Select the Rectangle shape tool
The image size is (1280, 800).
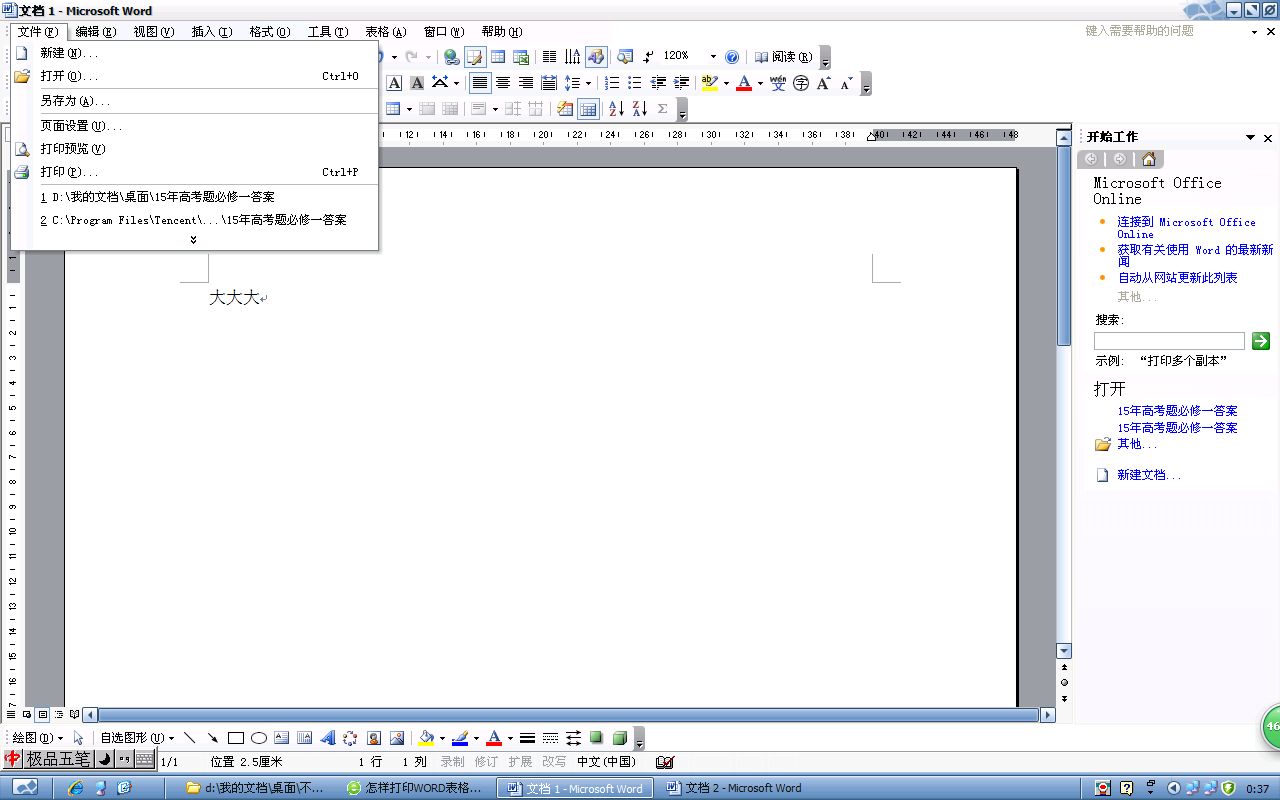[236, 738]
